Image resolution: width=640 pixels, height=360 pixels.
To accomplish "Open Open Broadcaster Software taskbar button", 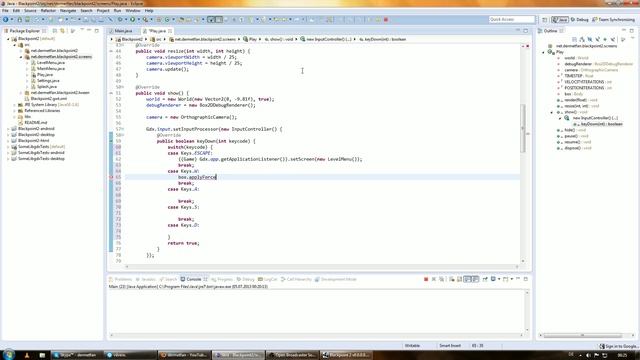I will tap(292, 355).
